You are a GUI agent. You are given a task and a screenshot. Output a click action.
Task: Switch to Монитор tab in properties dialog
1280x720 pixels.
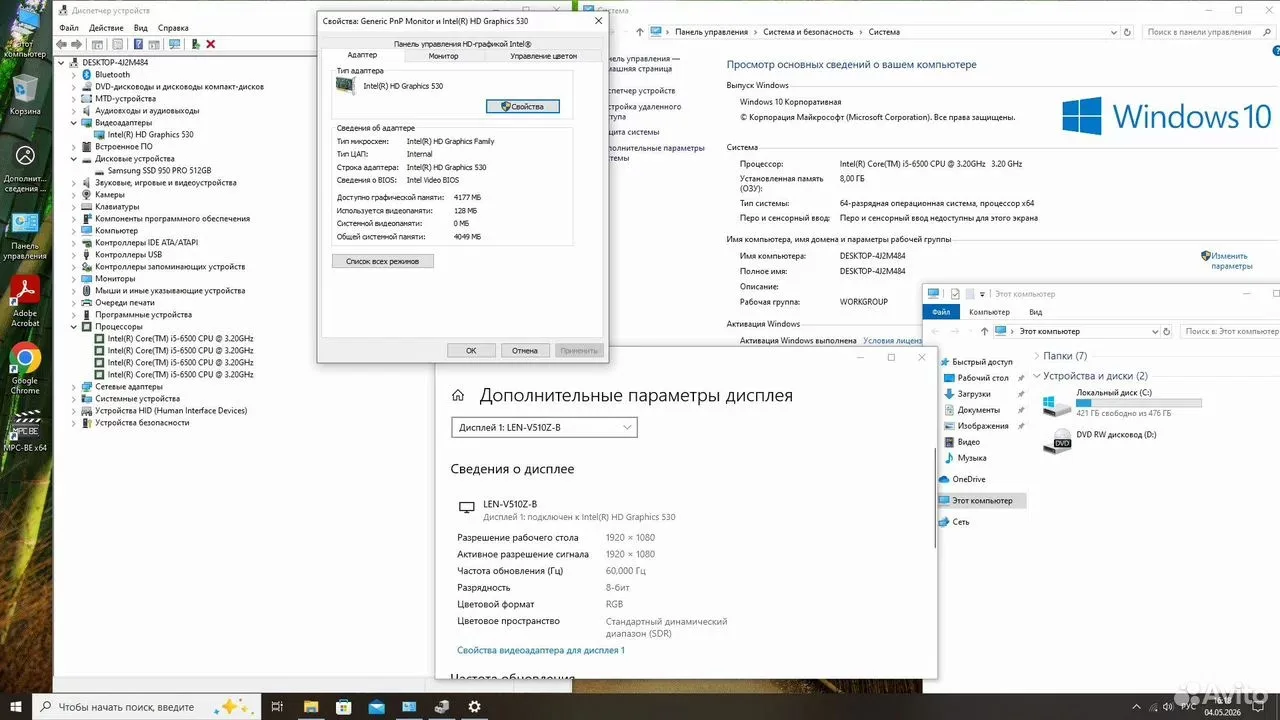click(x=443, y=56)
